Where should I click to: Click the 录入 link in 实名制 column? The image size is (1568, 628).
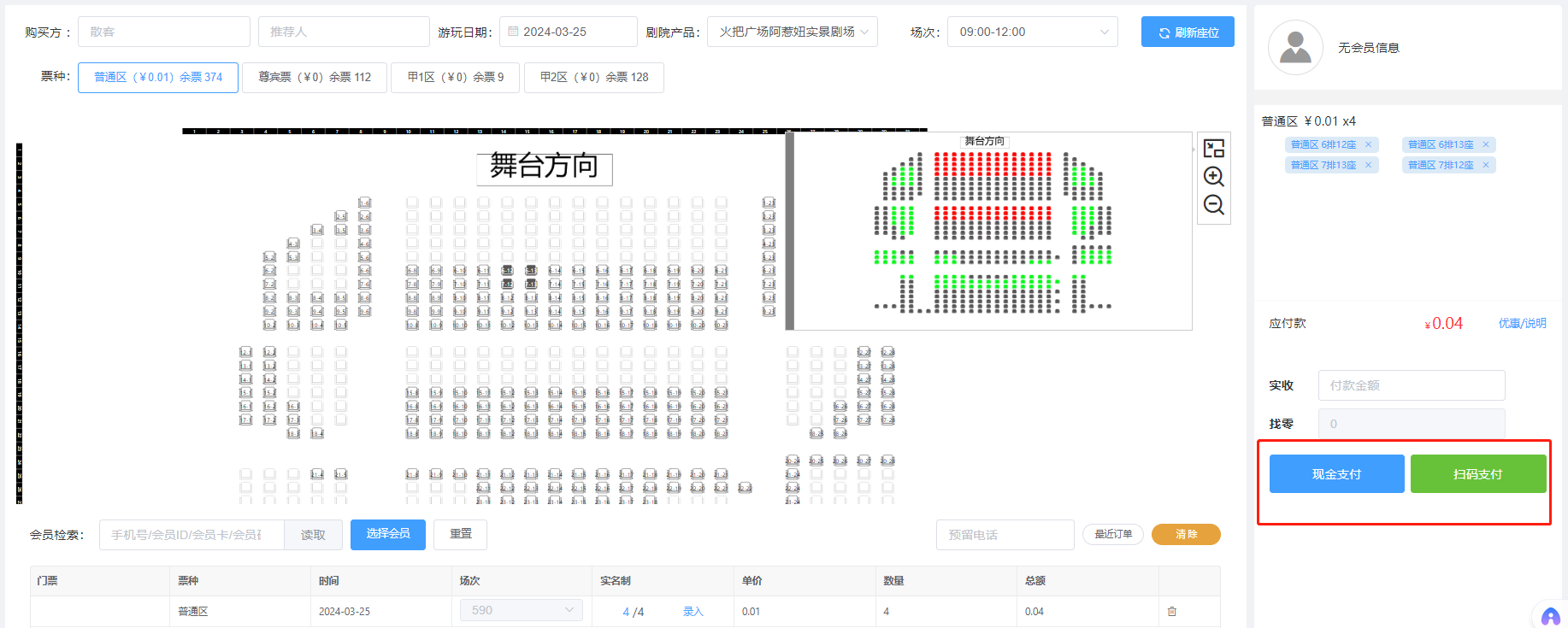tap(693, 612)
